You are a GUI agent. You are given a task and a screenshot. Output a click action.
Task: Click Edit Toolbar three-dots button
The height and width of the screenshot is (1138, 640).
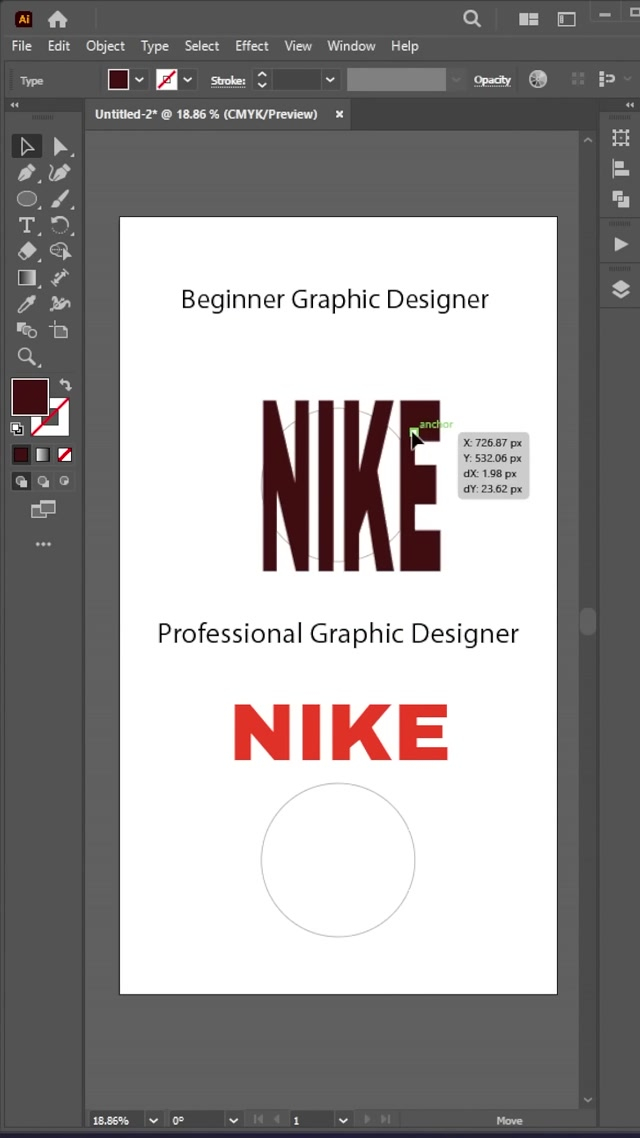point(43,545)
